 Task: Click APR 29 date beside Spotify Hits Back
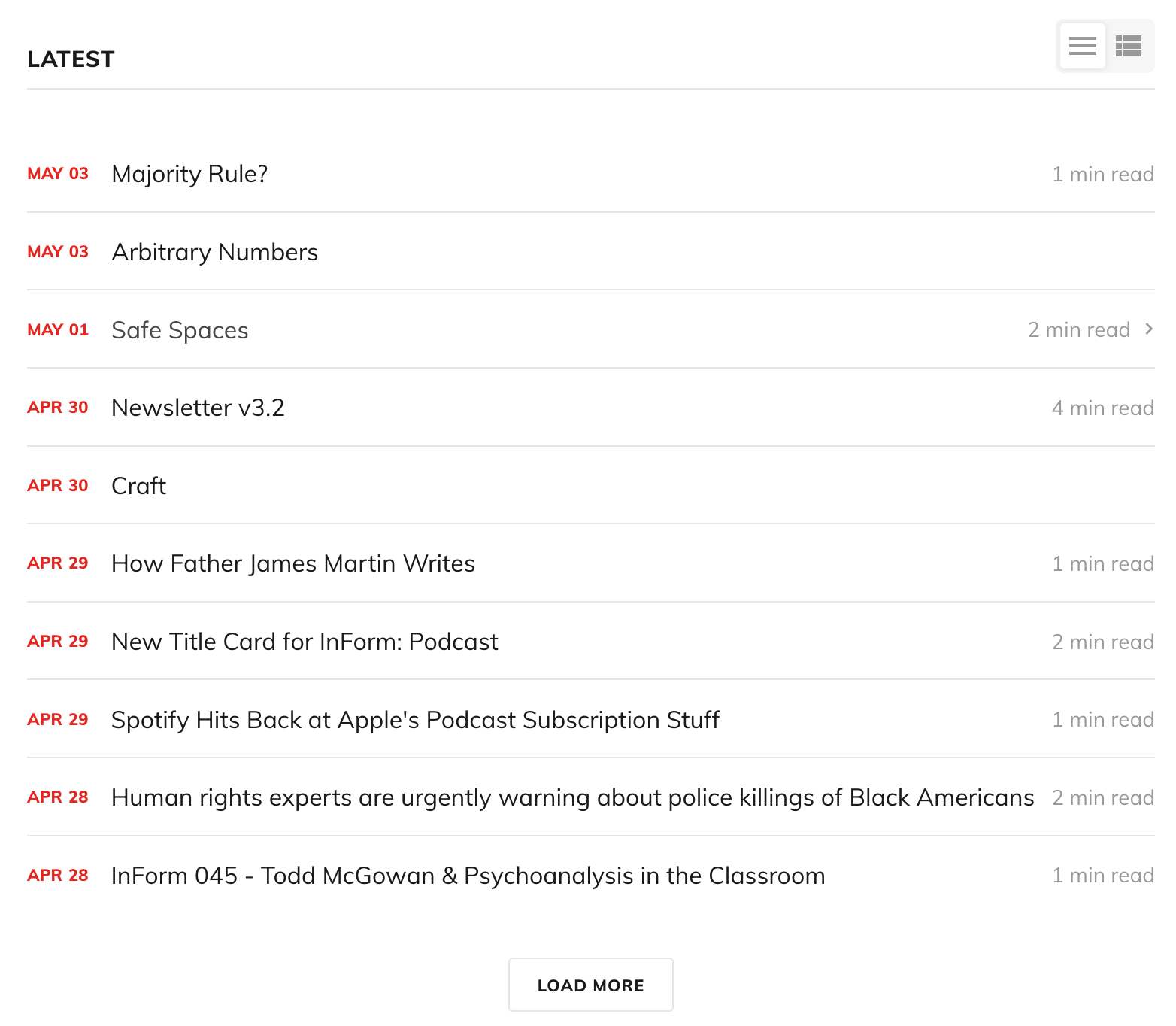tap(58, 720)
